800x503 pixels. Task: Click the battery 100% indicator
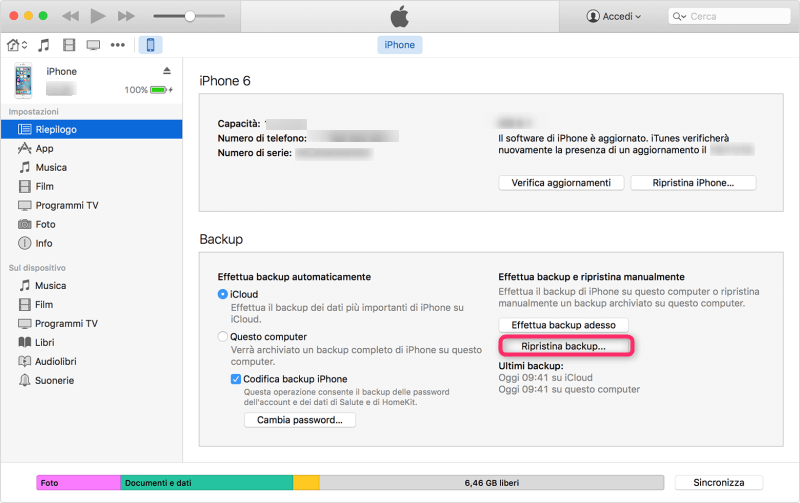tap(148, 90)
